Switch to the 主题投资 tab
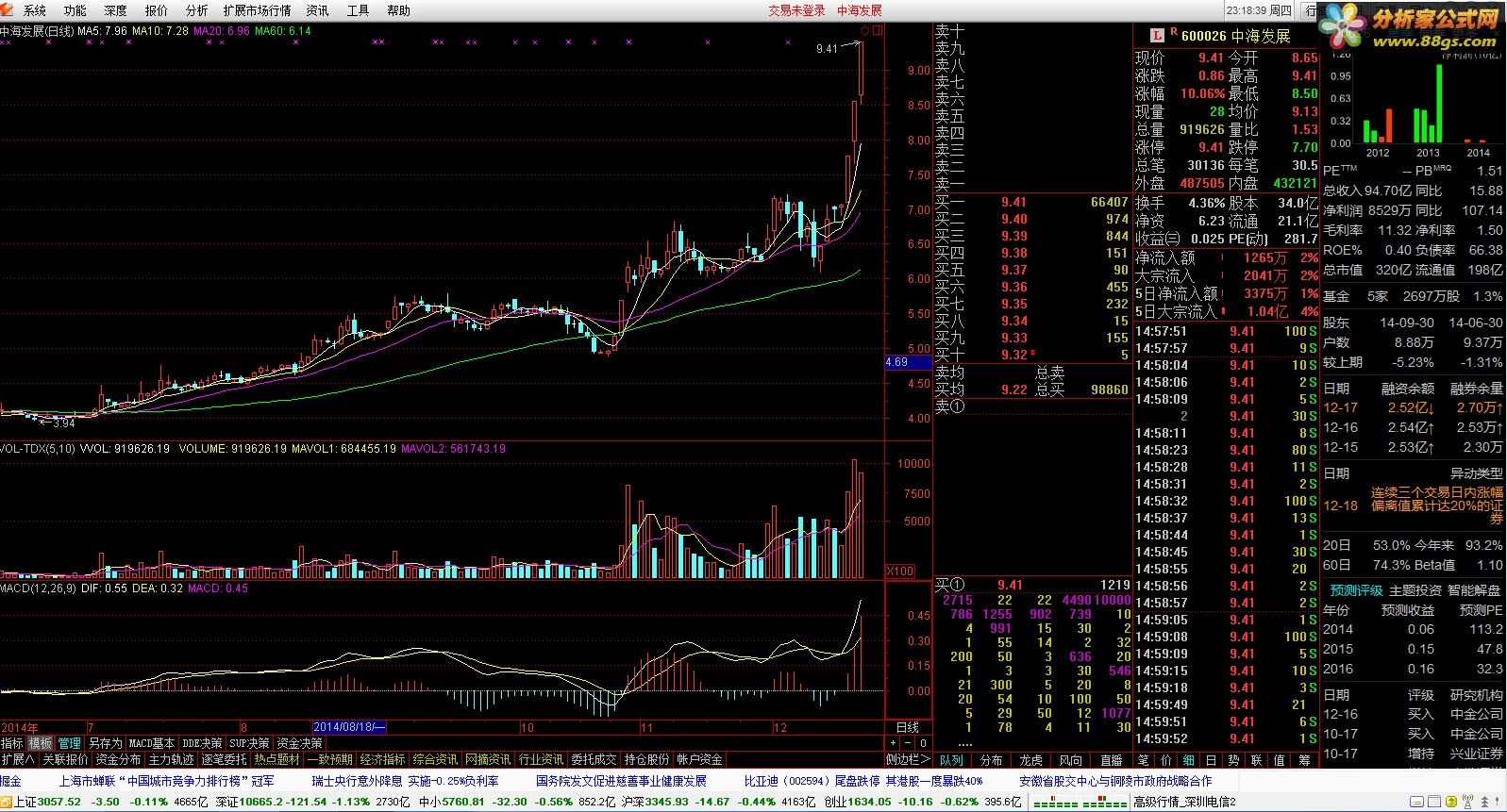The height and width of the screenshot is (812, 1507). [1415, 590]
